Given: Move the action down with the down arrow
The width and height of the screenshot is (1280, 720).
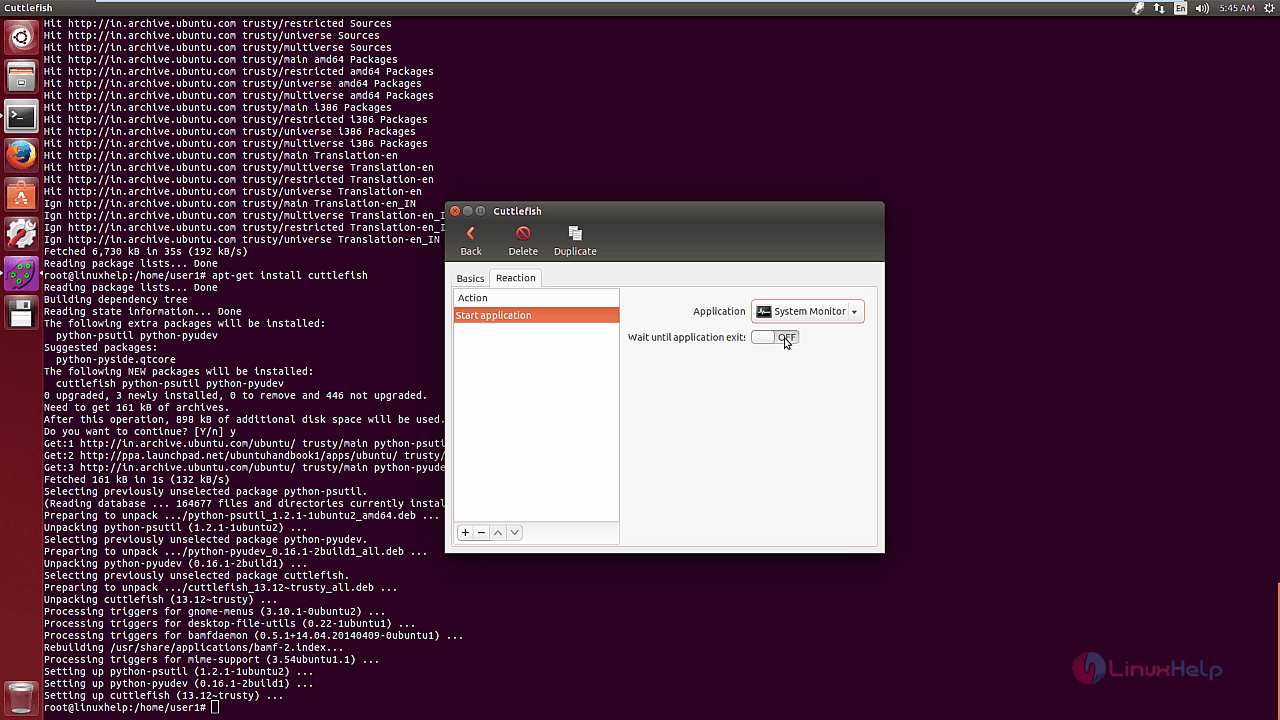Looking at the screenshot, I should [x=514, y=533].
